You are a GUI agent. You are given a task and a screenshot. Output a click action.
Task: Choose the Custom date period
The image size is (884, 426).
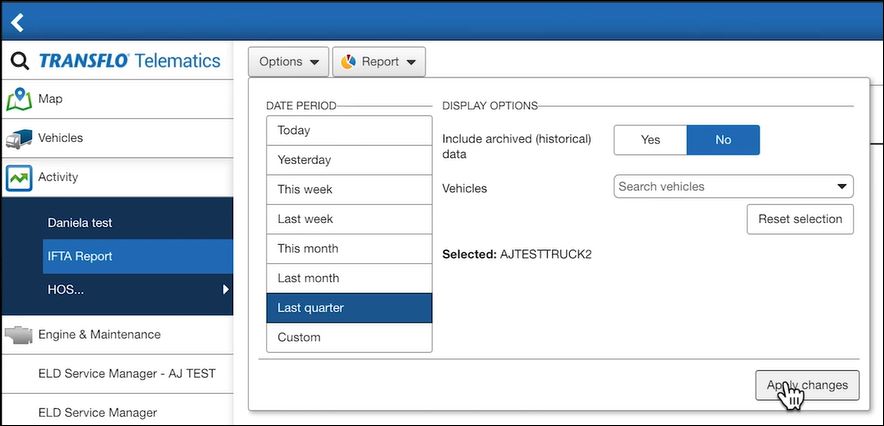[x=349, y=338]
